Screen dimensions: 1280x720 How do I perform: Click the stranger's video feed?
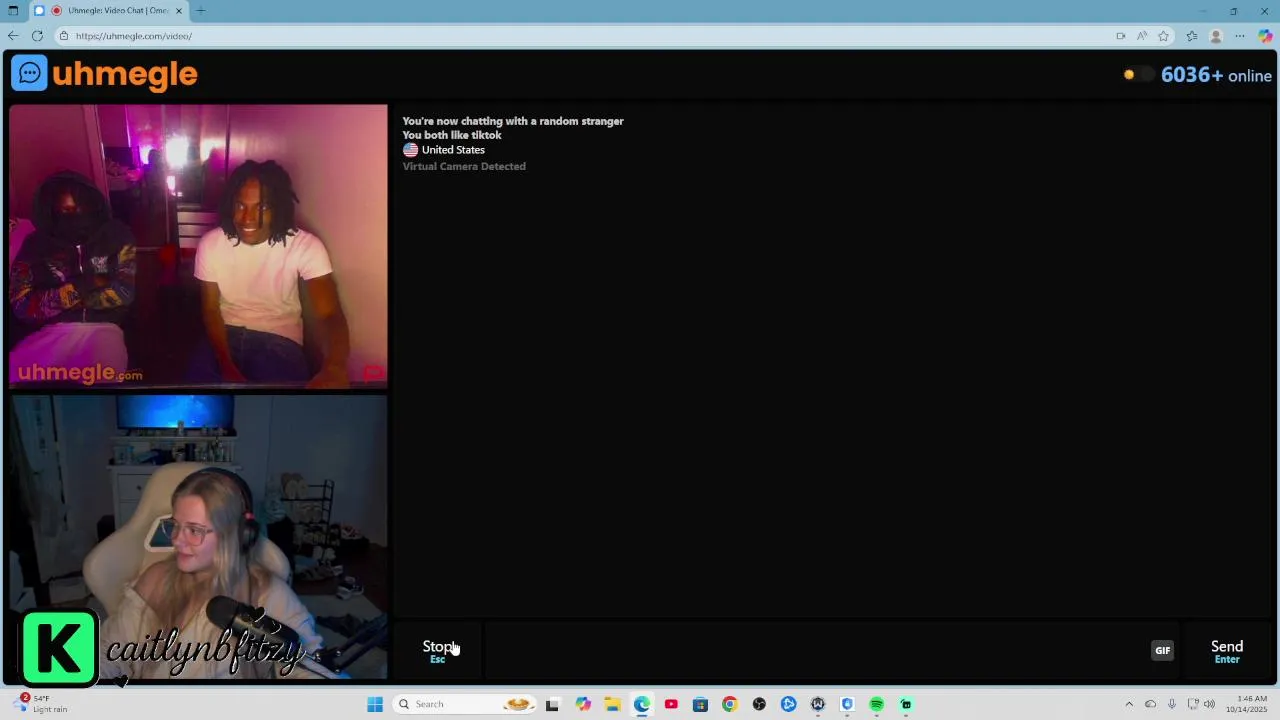[x=198, y=246]
